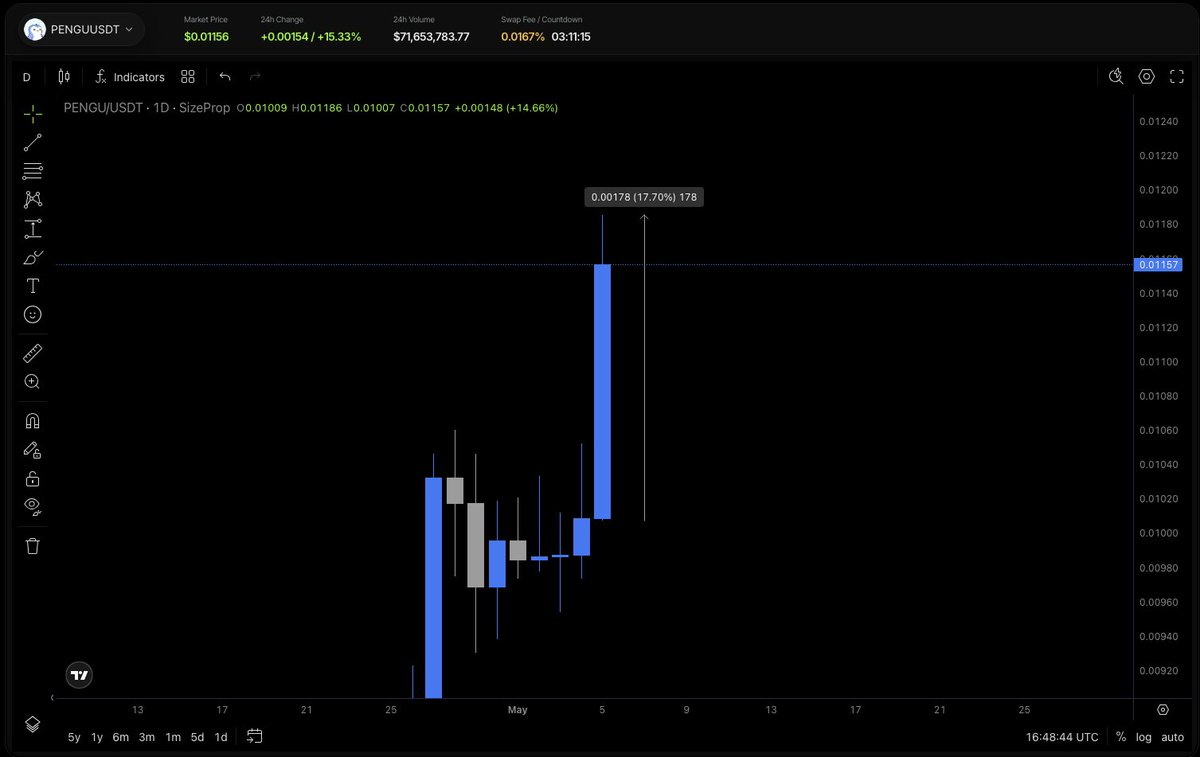Select the trend line drawing tool

point(33,142)
